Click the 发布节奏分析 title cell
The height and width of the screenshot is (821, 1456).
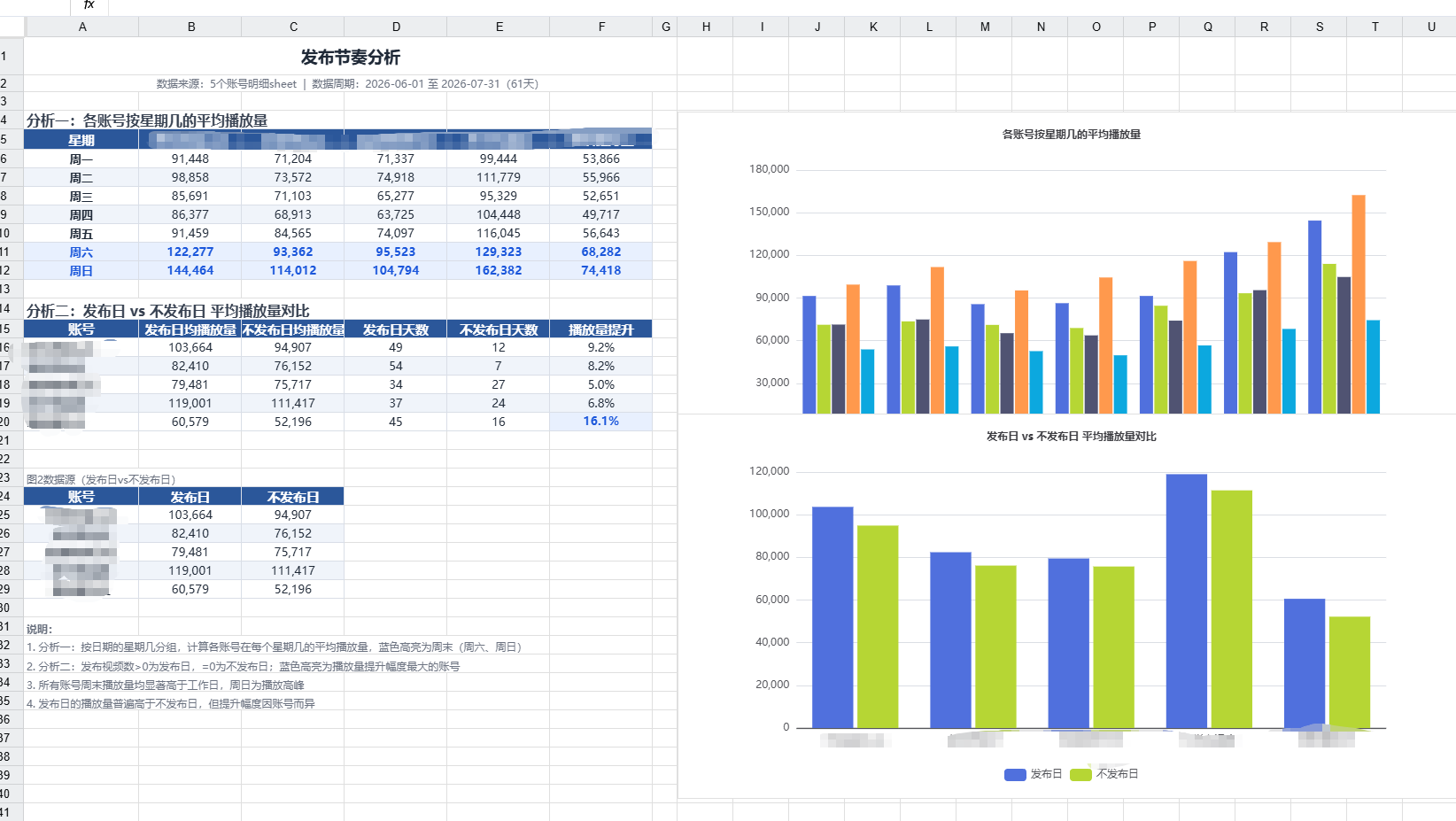coord(351,57)
